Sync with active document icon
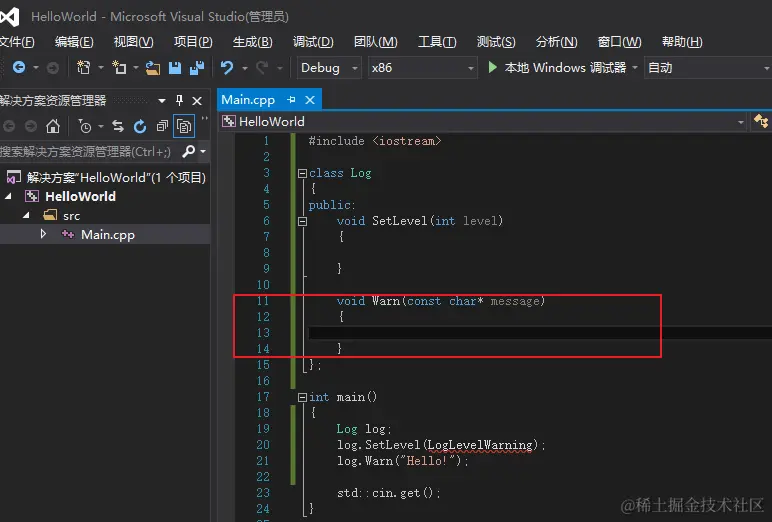The height and width of the screenshot is (522, 772). [118, 127]
